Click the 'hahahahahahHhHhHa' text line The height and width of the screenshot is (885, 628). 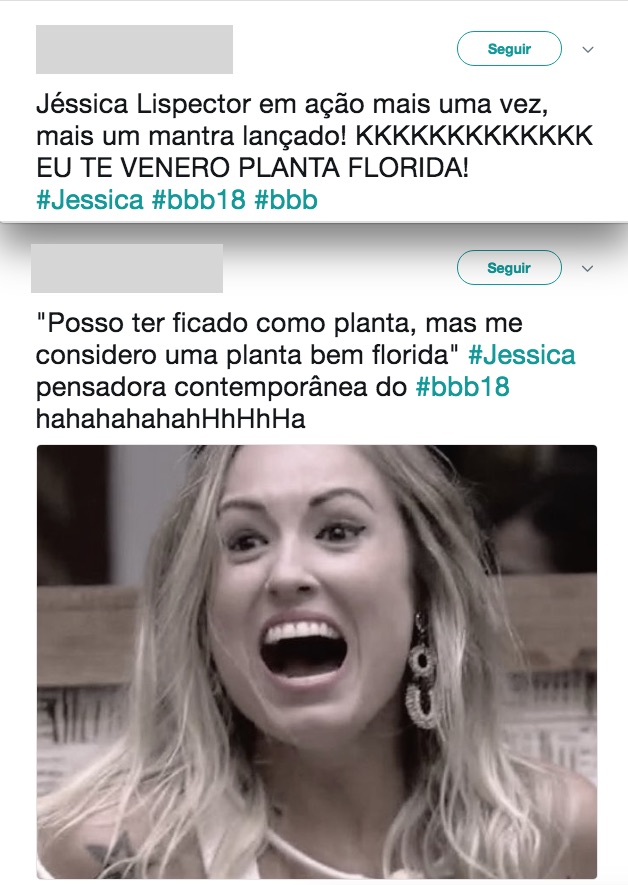click(x=171, y=419)
